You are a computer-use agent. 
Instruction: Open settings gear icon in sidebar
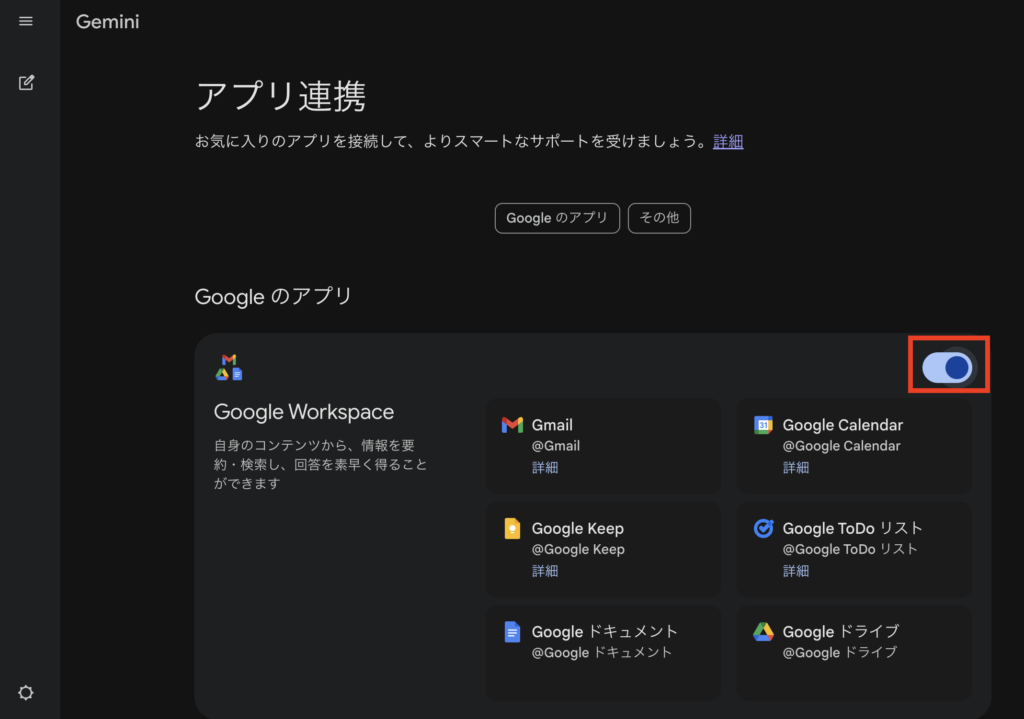26,692
